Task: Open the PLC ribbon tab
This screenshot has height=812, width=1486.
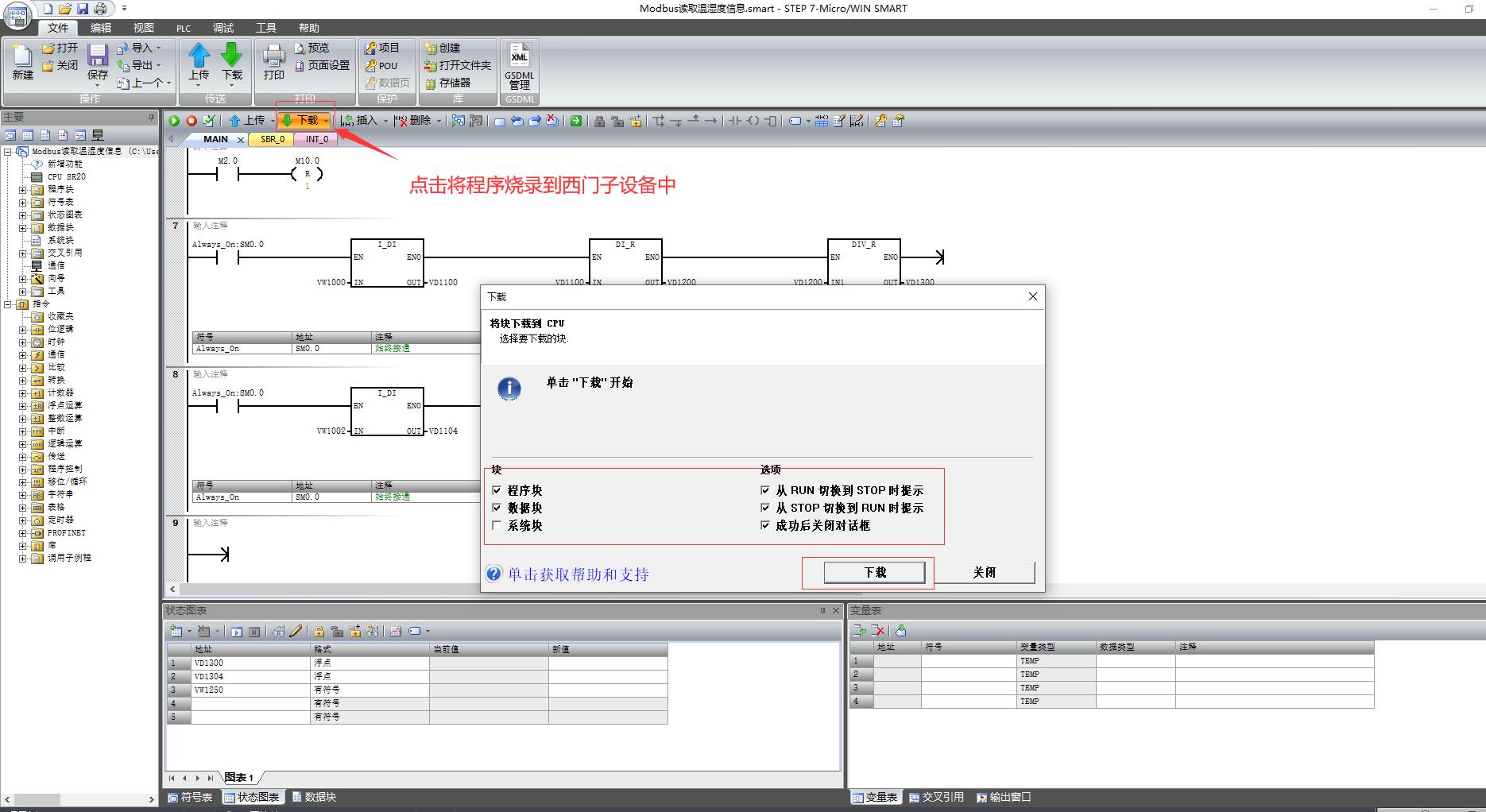Action: [184, 28]
